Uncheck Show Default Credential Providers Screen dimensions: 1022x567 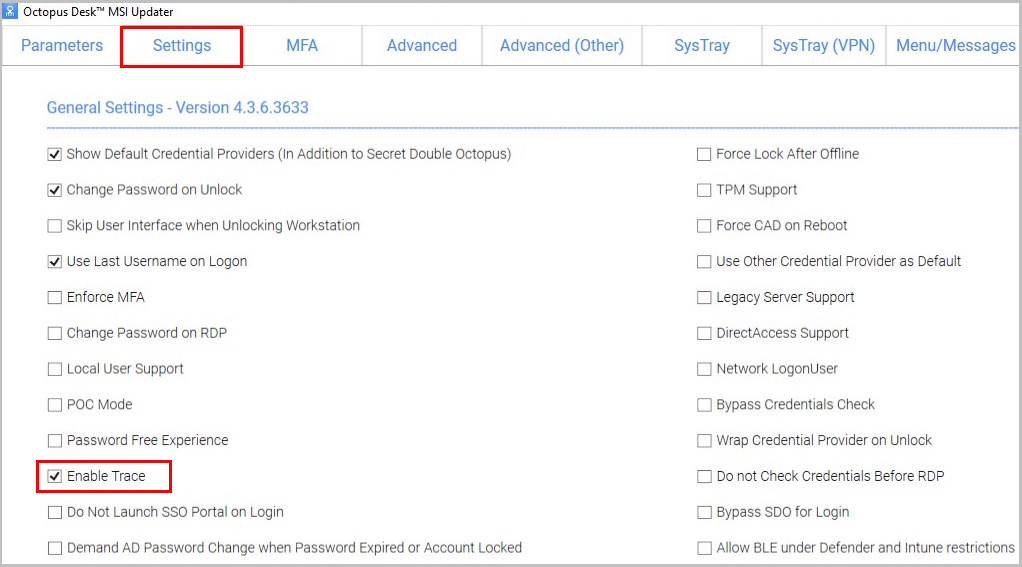click(x=55, y=154)
